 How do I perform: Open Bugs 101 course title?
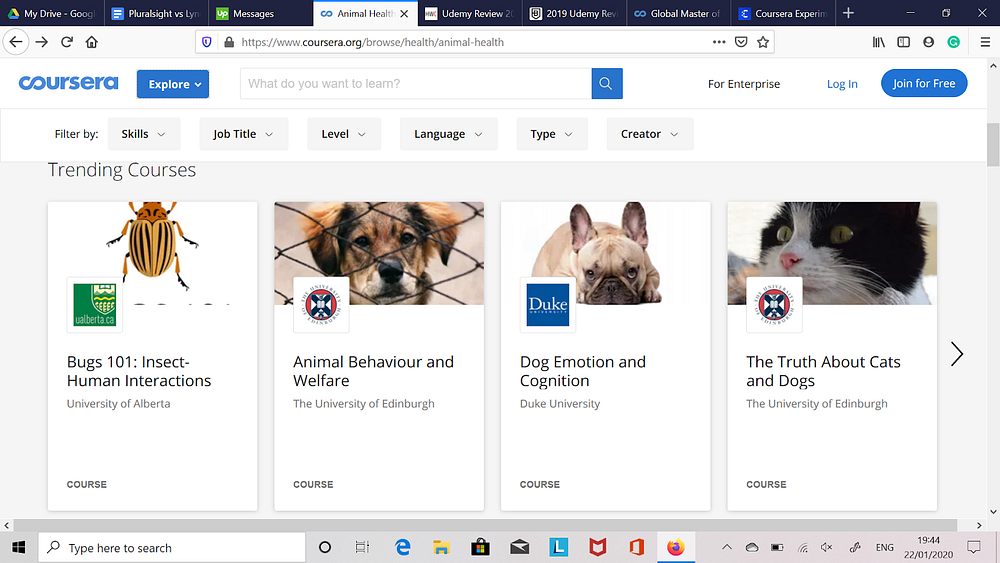(x=138, y=371)
